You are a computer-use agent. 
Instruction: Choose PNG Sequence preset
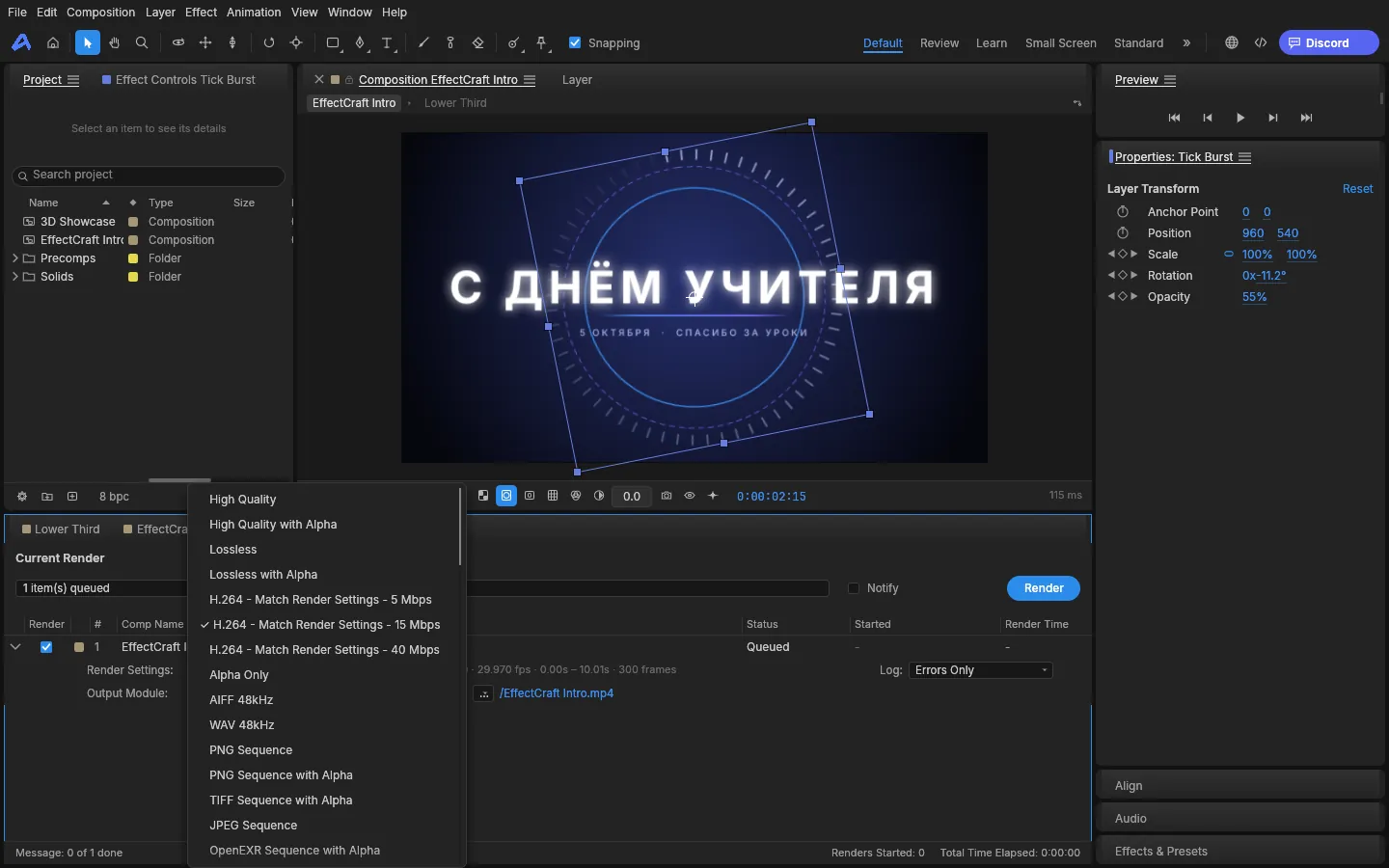[251, 750]
